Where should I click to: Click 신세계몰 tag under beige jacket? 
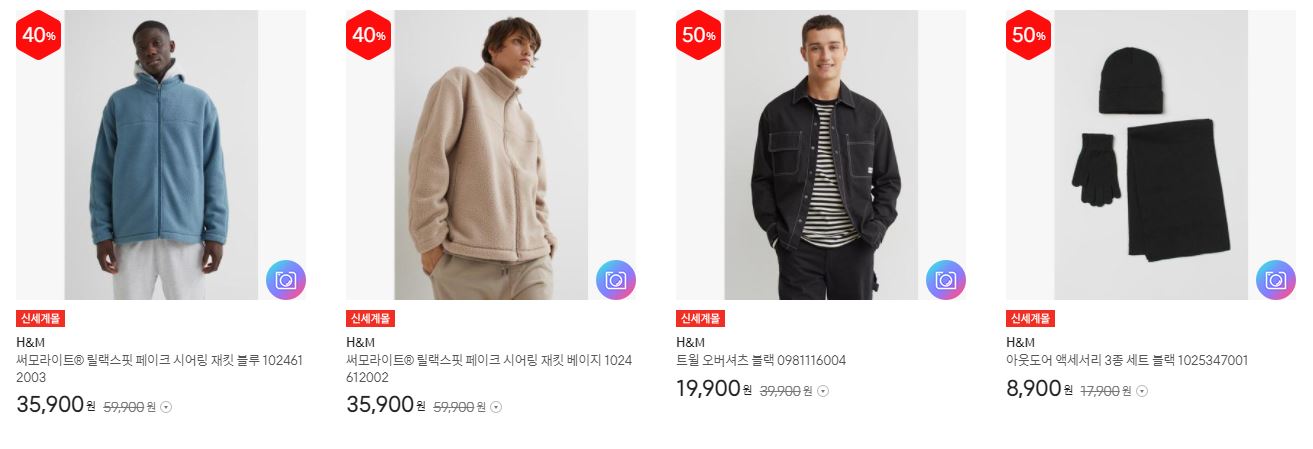pos(370,319)
